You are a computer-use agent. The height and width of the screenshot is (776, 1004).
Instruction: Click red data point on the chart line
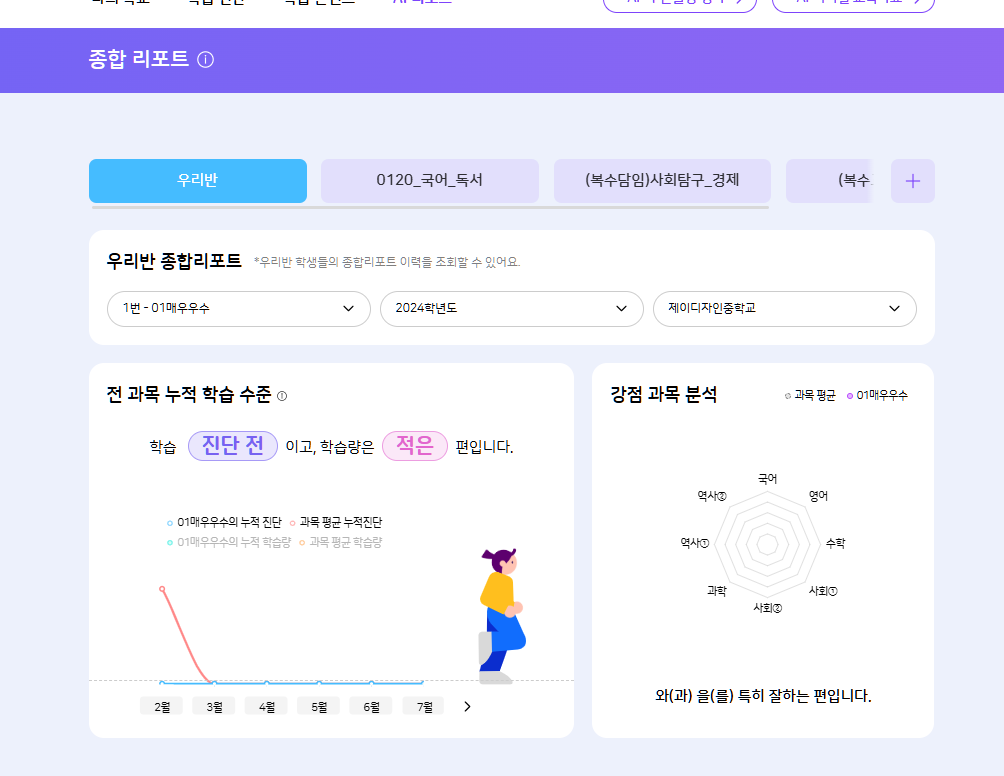pos(162,589)
